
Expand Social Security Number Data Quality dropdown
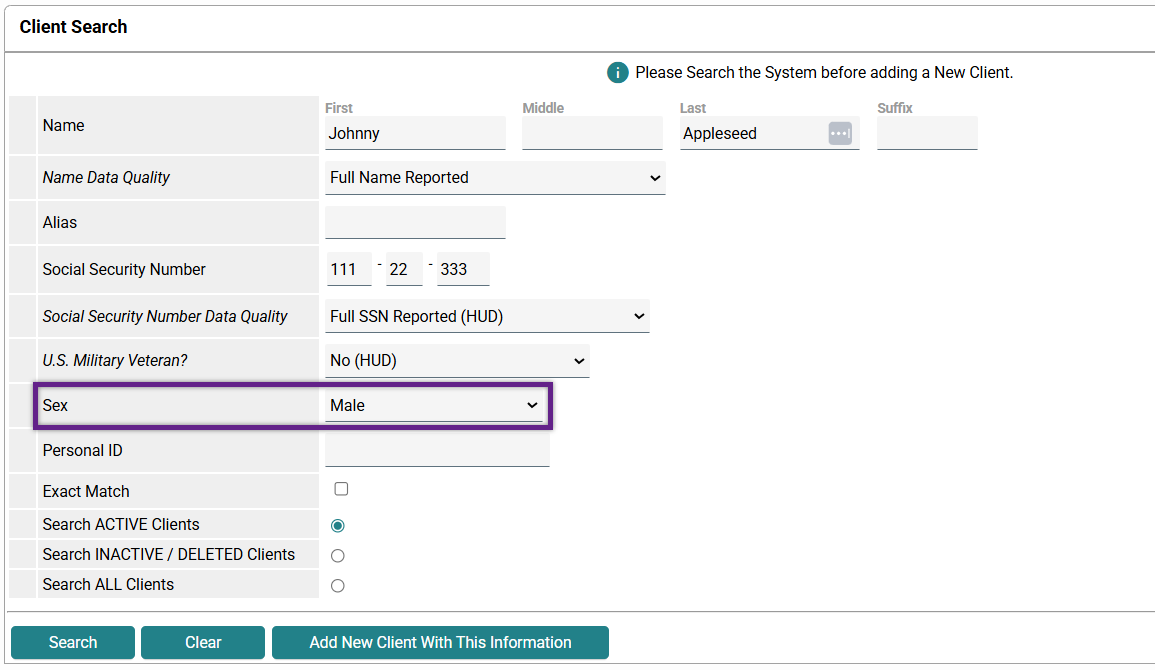click(487, 316)
